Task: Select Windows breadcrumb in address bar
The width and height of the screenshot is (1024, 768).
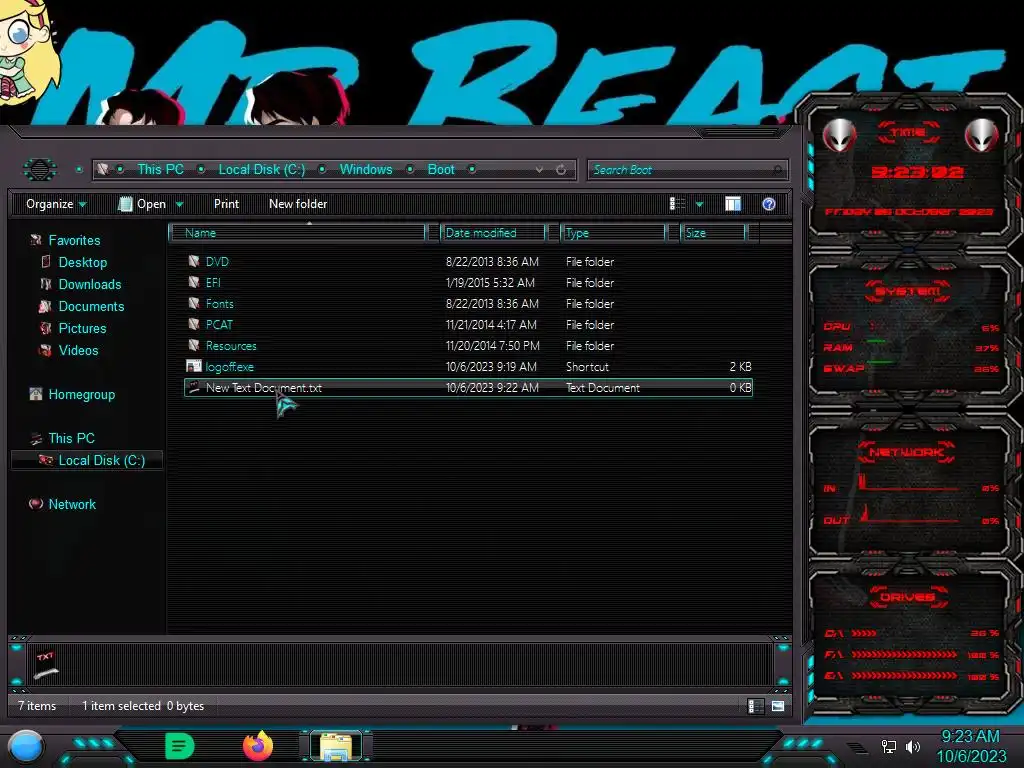Action: tap(366, 169)
